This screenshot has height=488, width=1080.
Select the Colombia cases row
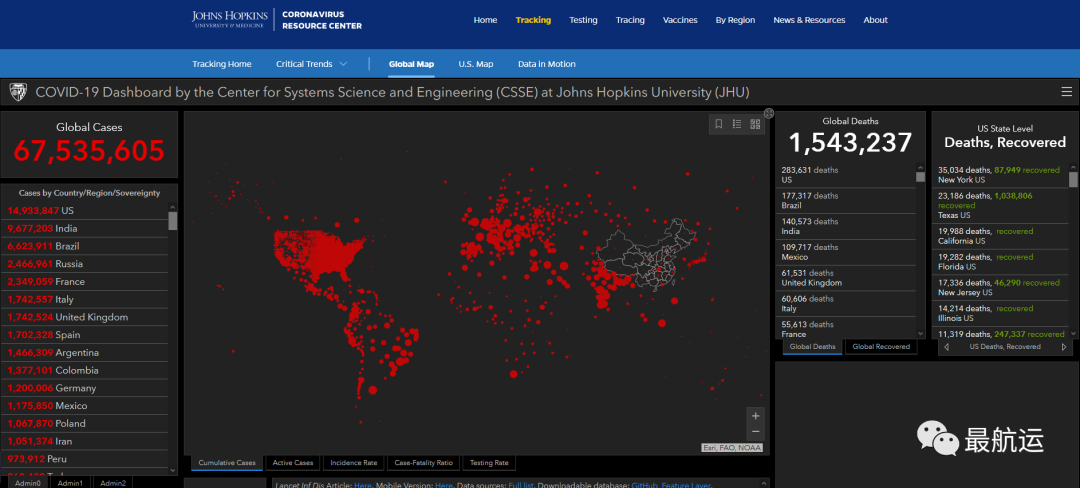(x=85, y=370)
